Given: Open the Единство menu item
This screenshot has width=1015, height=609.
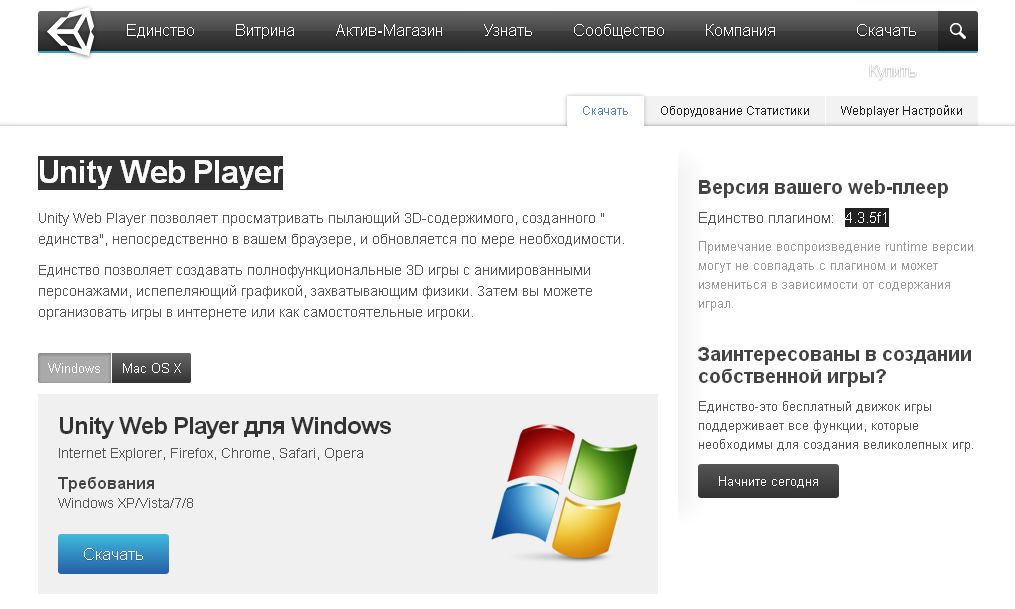Looking at the screenshot, I should [x=160, y=30].
